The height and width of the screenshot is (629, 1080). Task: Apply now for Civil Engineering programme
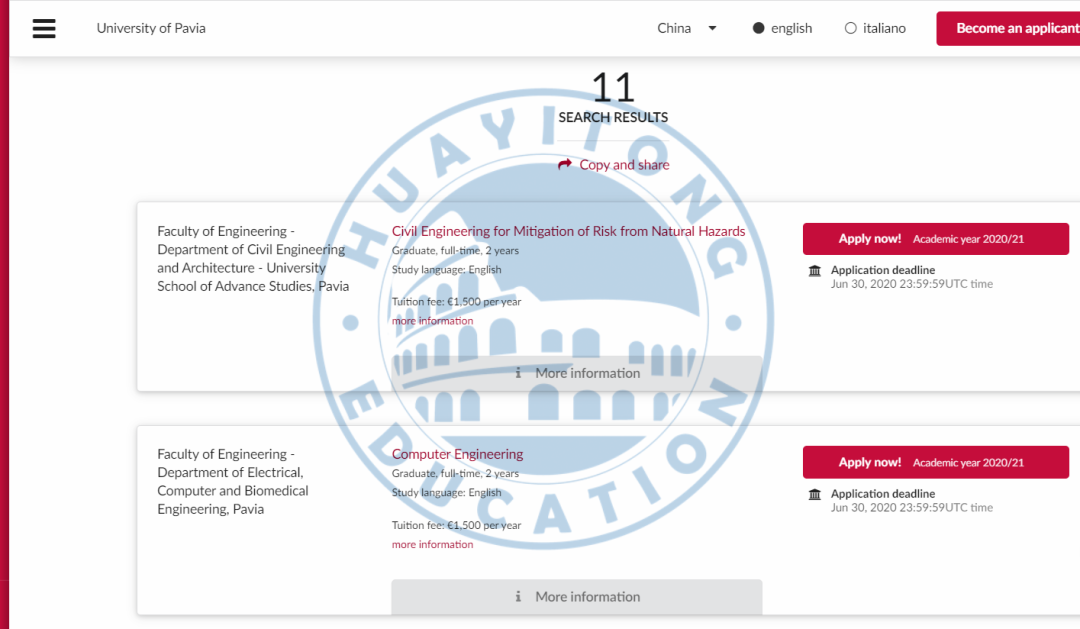[x=935, y=238]
